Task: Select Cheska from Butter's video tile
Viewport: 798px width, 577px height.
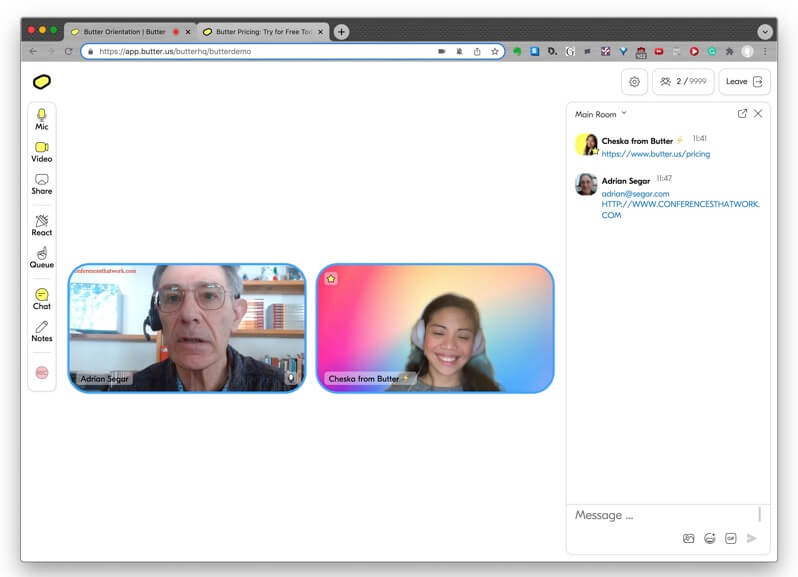Action: tap(435, 328)
